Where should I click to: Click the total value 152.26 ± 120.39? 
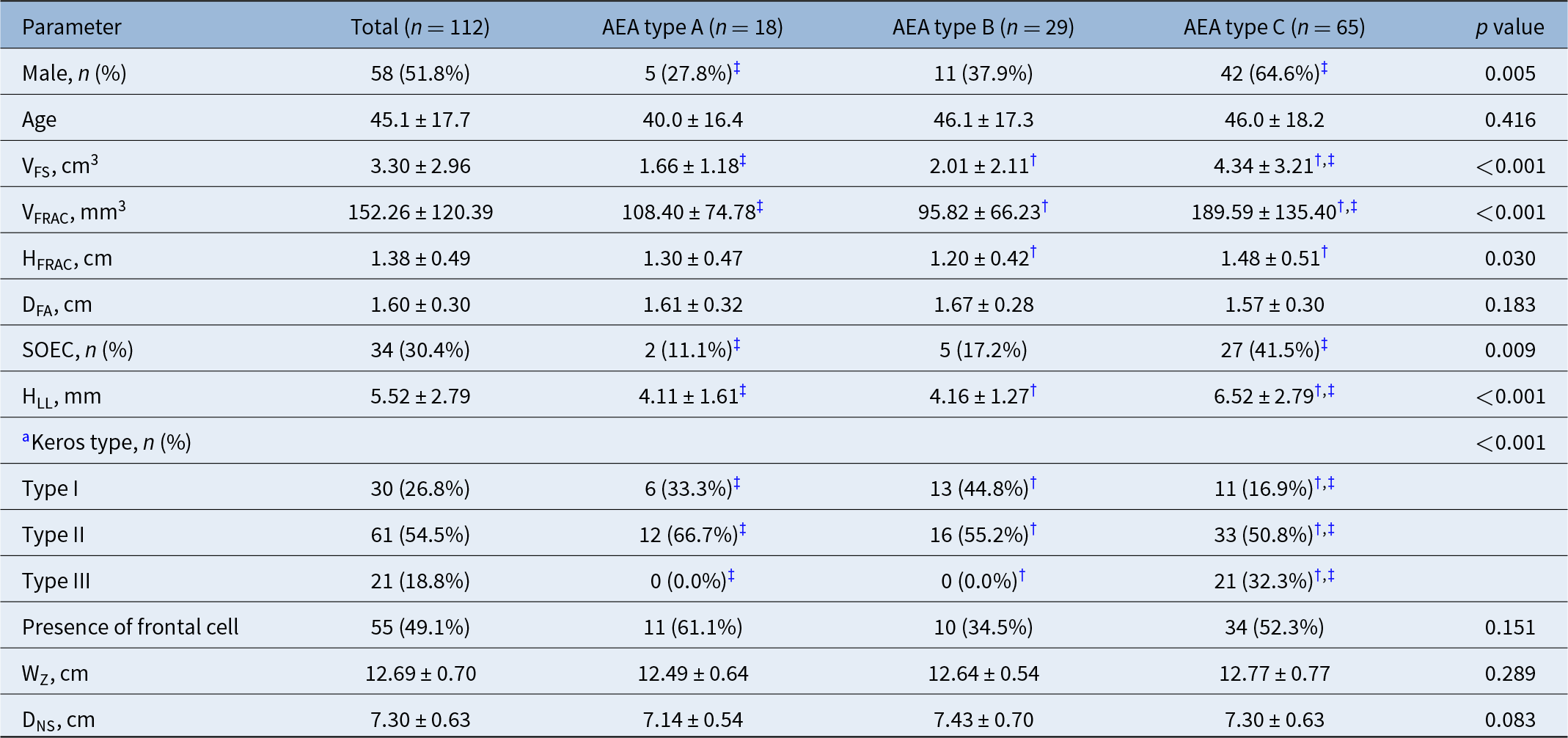(x=420, y=212)
